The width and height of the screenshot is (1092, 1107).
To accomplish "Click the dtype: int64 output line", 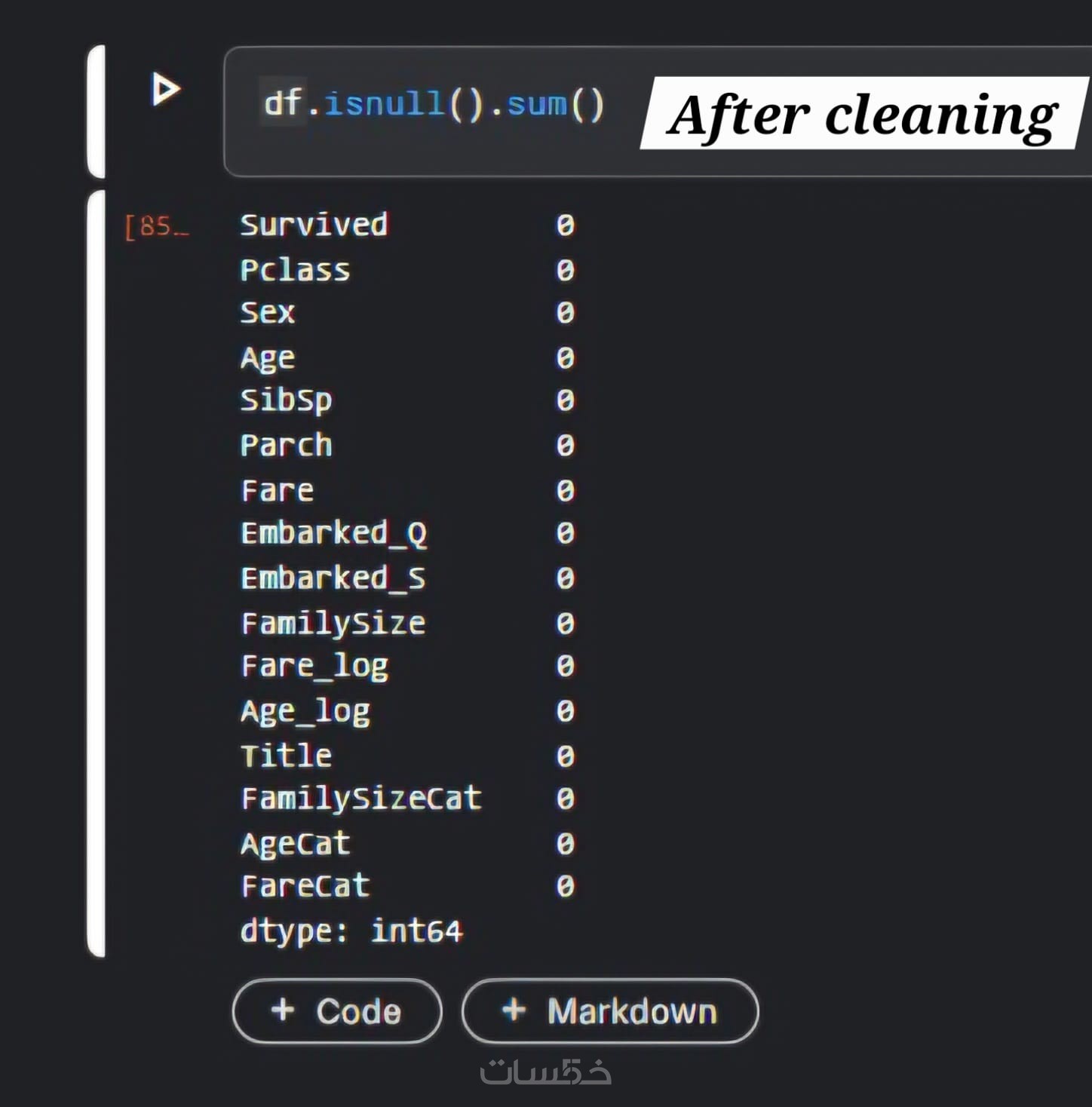I will click(x=351, y=931).
